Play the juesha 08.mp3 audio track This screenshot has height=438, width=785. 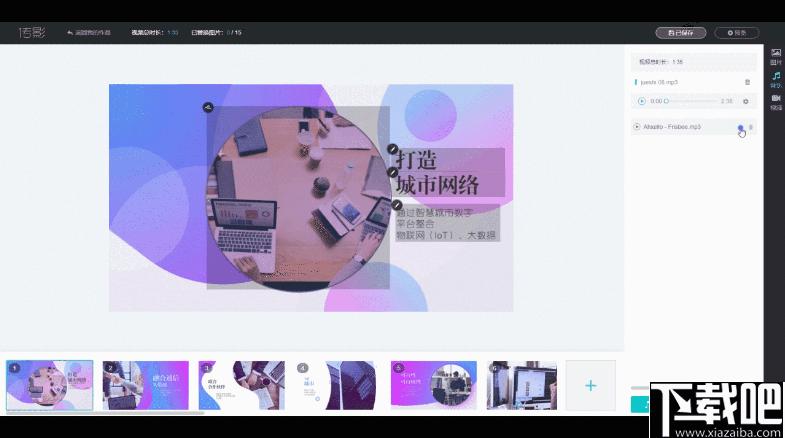(x=641, y=101)
